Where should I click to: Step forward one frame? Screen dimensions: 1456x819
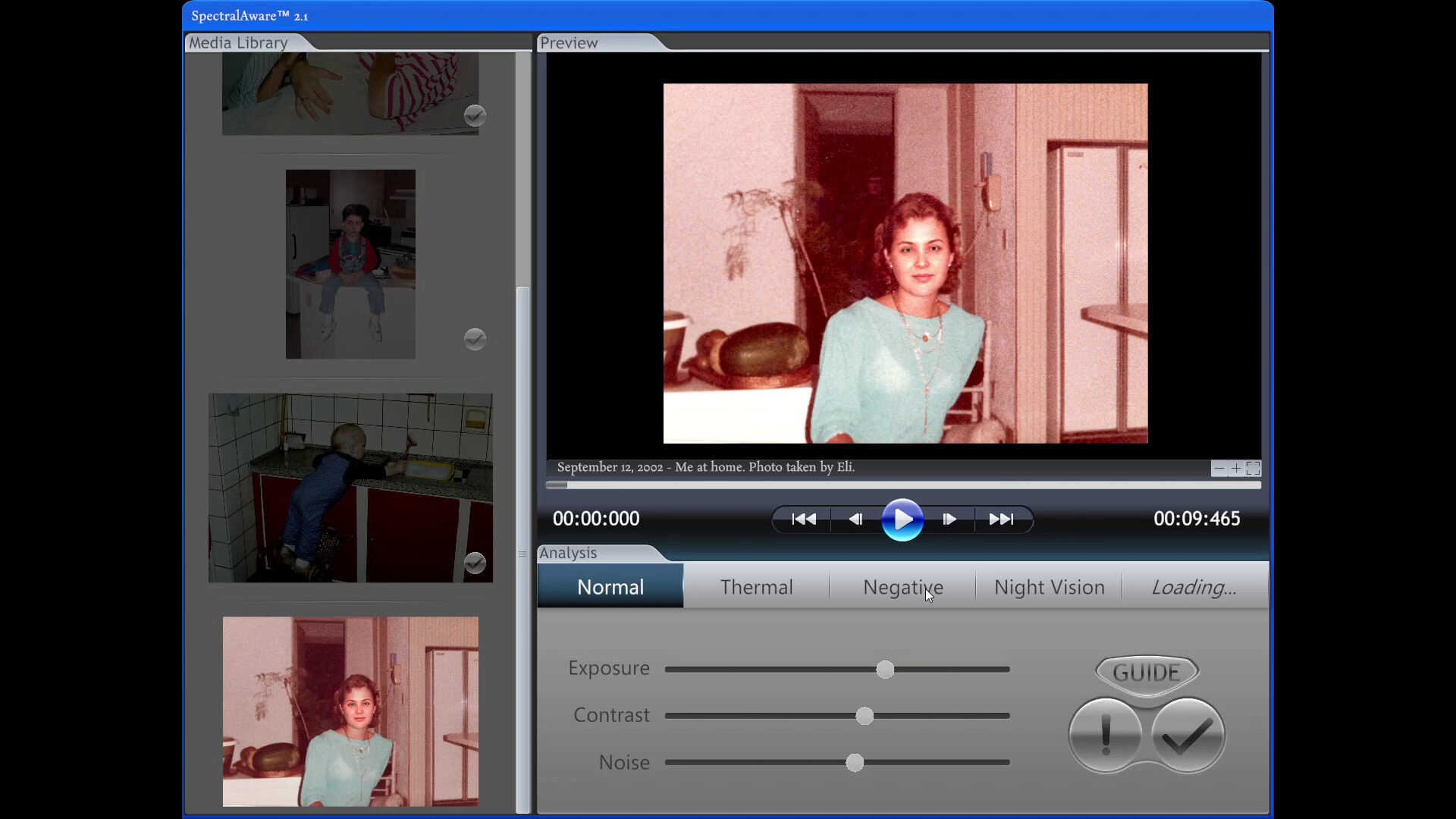(x=949, y=519)
